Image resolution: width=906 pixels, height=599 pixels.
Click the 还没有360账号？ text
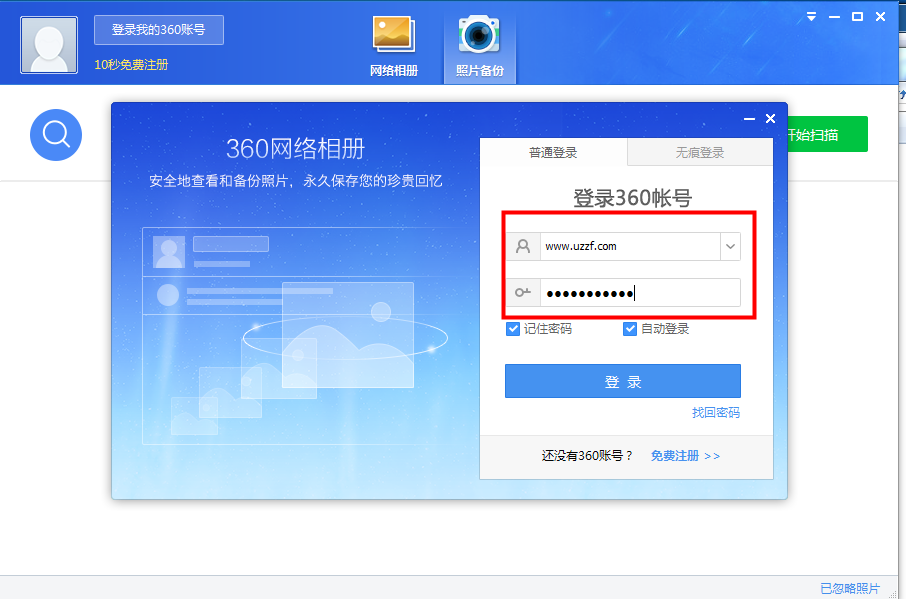click(587, 456)
